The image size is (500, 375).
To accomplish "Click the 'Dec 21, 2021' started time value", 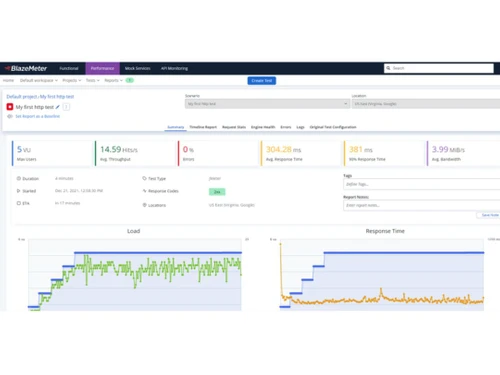I will (79, 191).
